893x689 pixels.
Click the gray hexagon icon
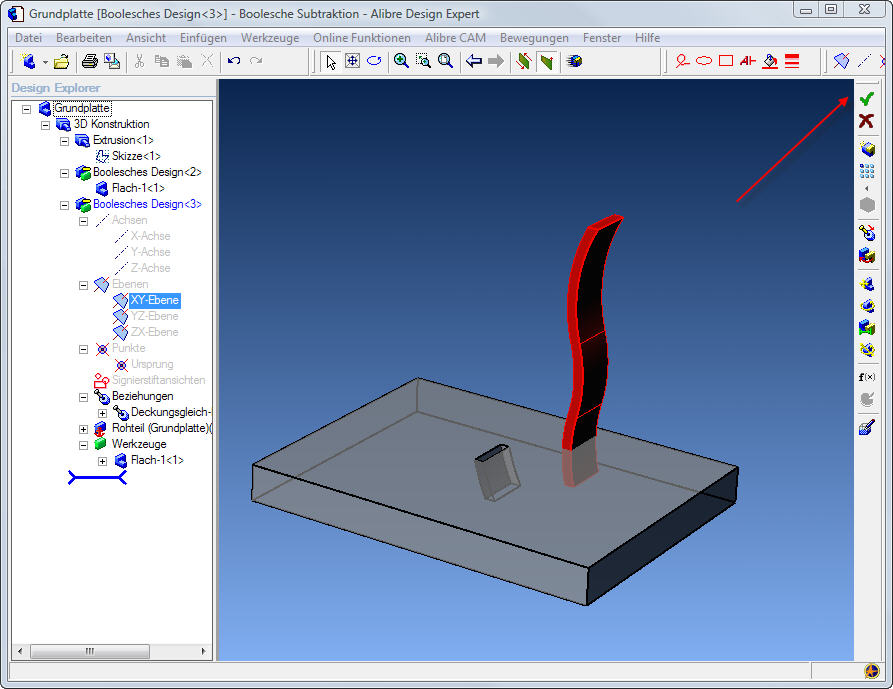(867, 205)
